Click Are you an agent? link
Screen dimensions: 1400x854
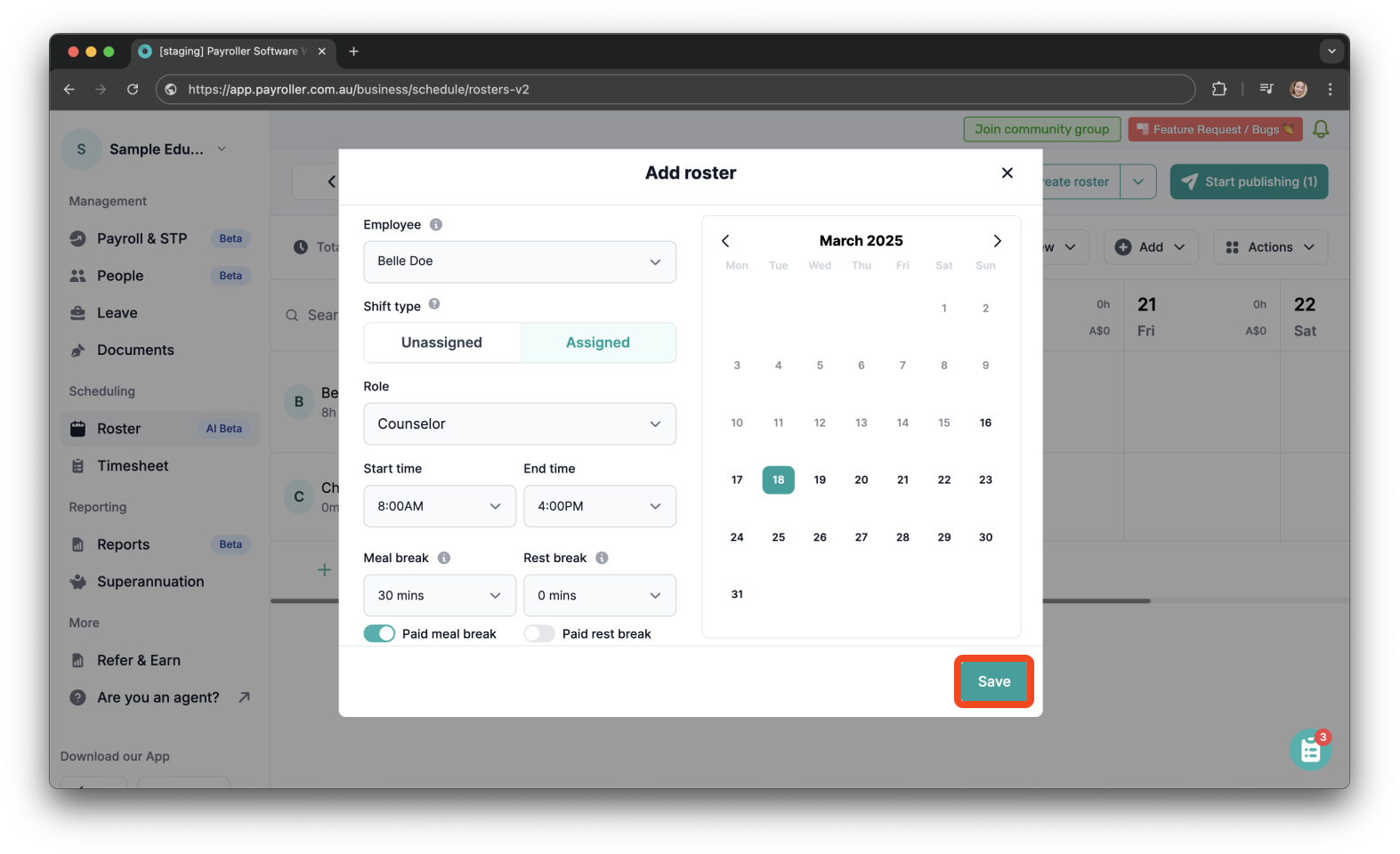(158, 697)
